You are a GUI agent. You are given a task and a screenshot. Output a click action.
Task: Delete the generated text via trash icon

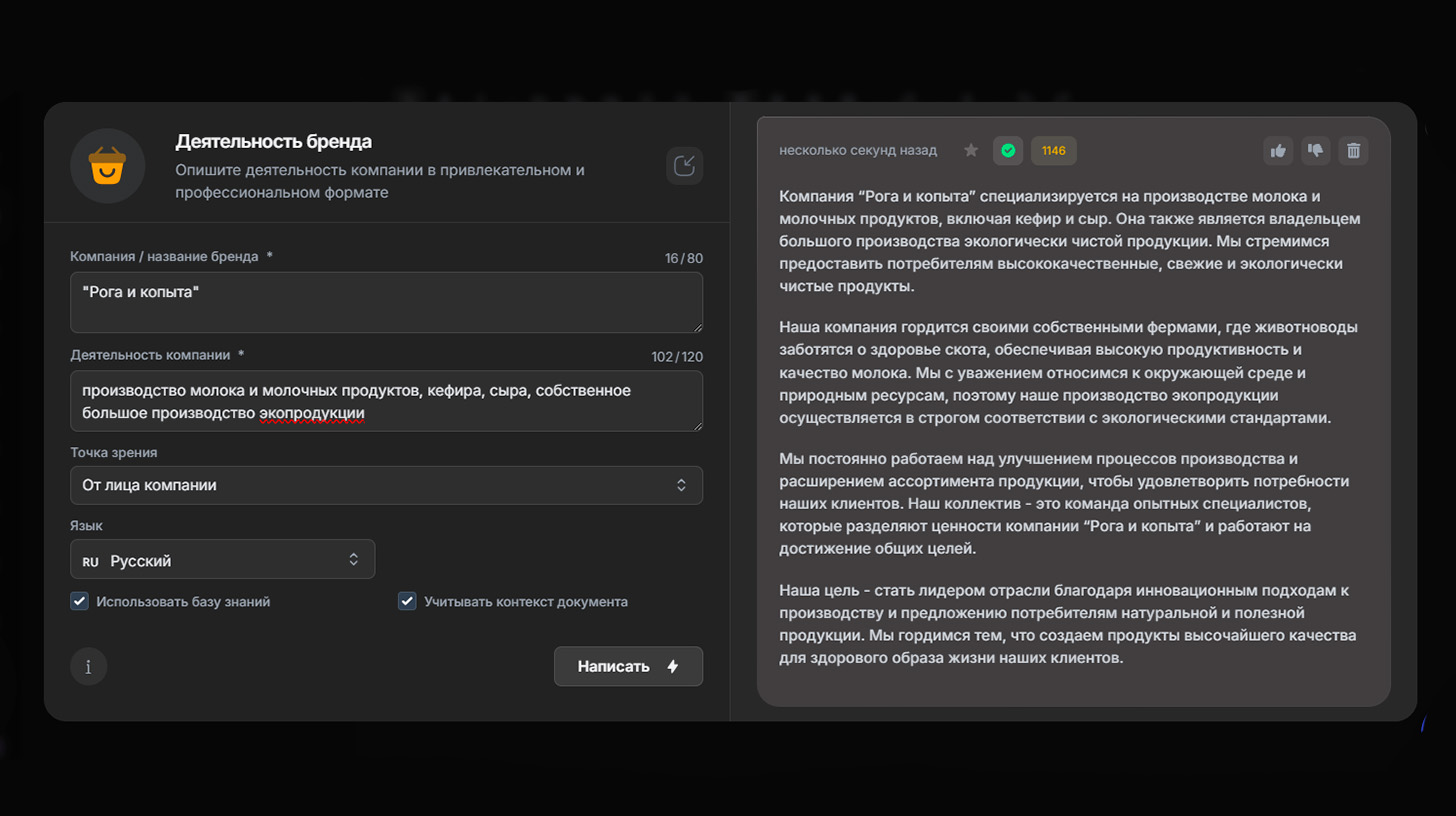1354,151
